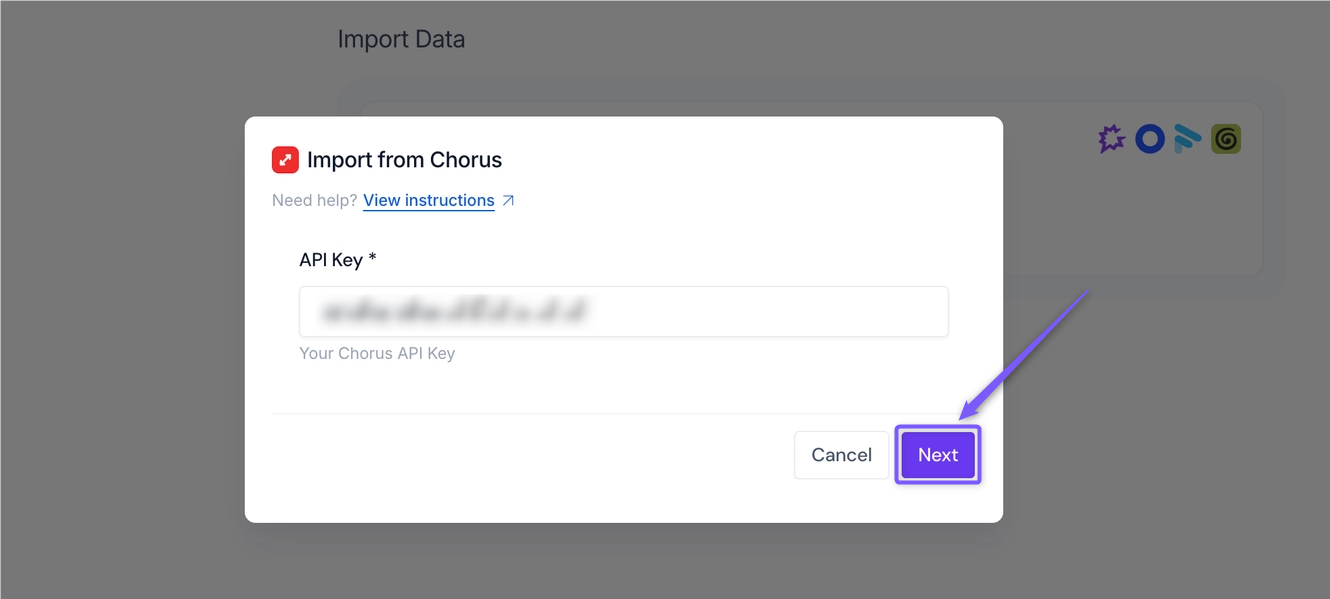Click the Your Chorus API Key helper text
The image size is (1330, 599).
pyautogui.click(x=377, y=353)
